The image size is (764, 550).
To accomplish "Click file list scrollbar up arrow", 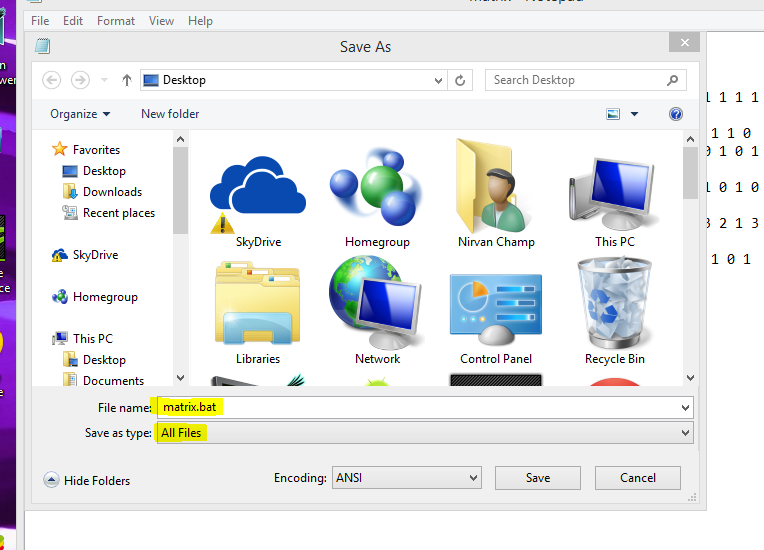I will coord(690,139).
